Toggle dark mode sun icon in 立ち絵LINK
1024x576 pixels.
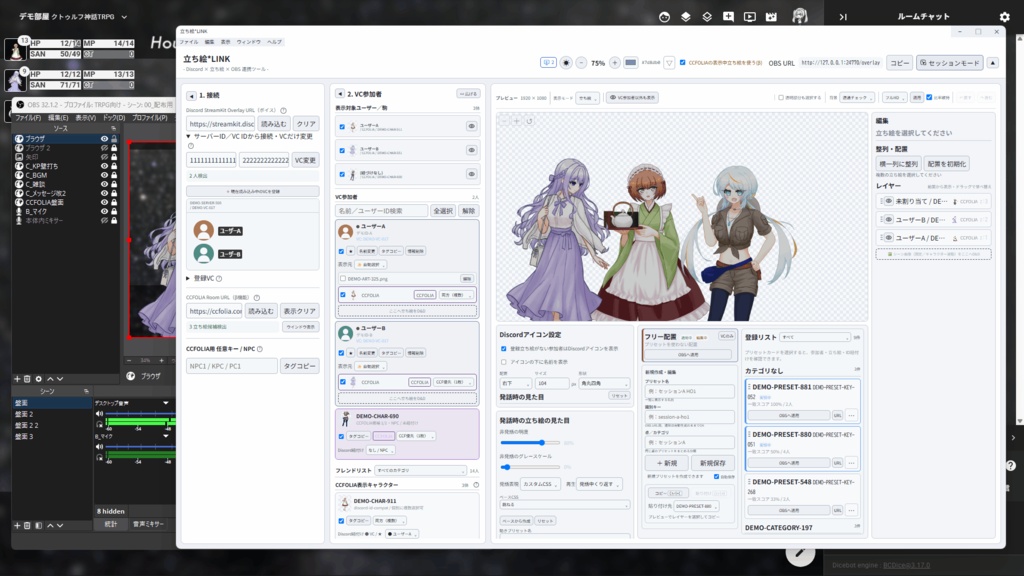pos(566,63)
